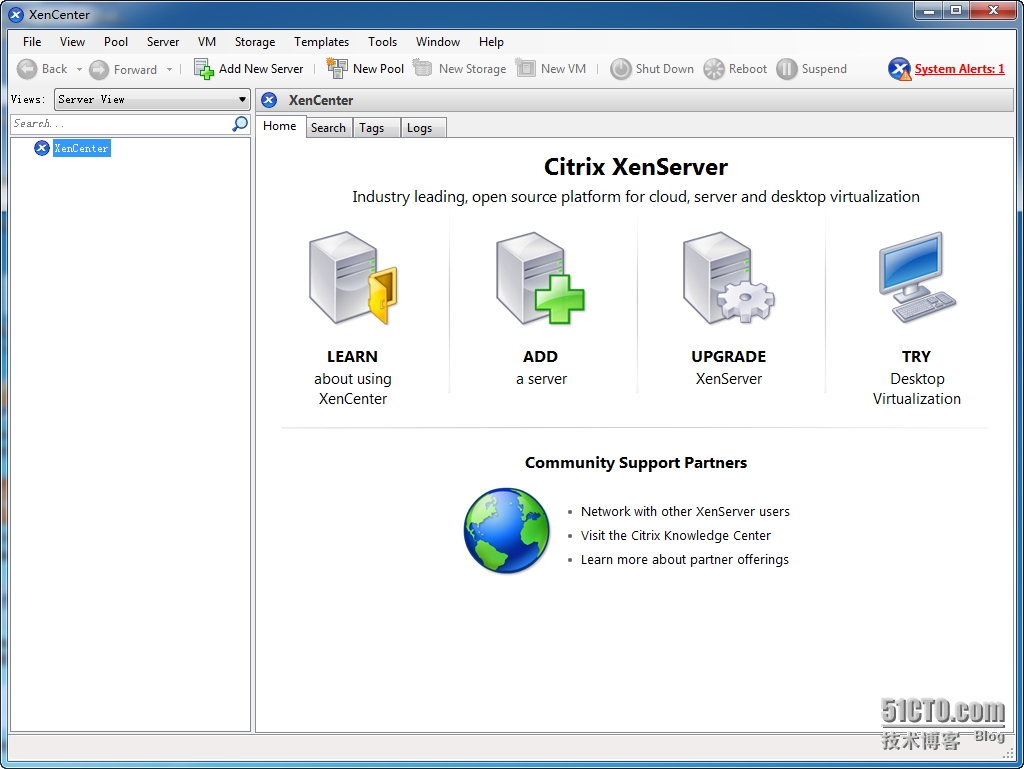Click the ADD a server text
Screen dimensions: 1024x769
pos(541,368)
